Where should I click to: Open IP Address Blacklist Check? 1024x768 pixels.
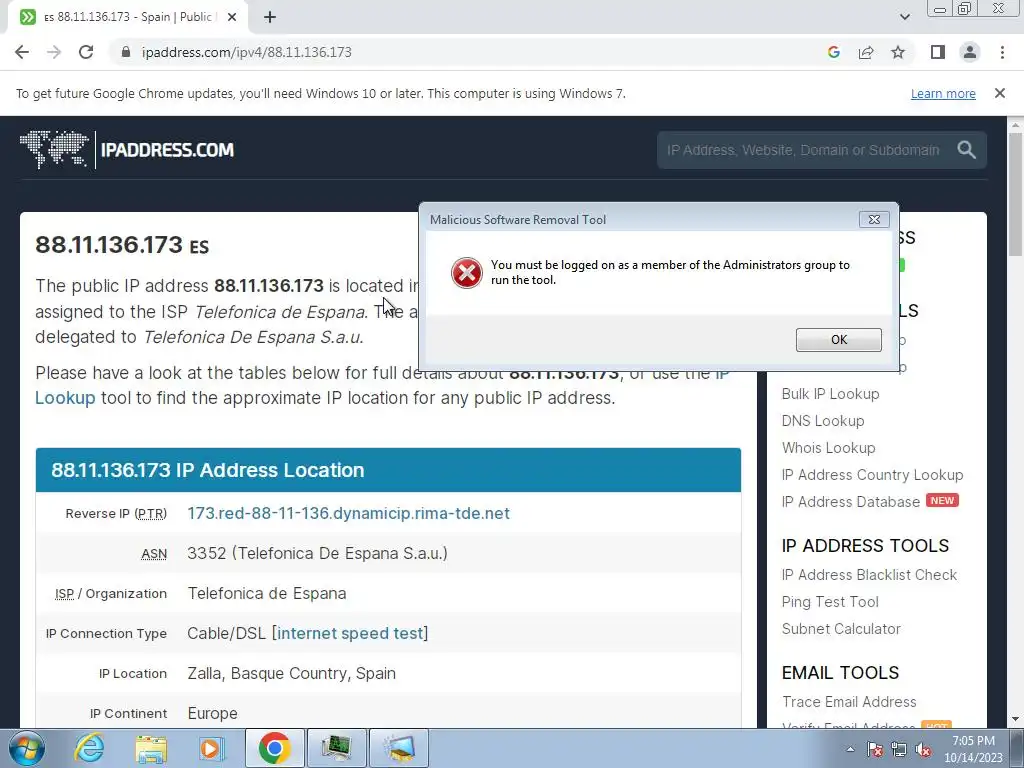[869, 575]
